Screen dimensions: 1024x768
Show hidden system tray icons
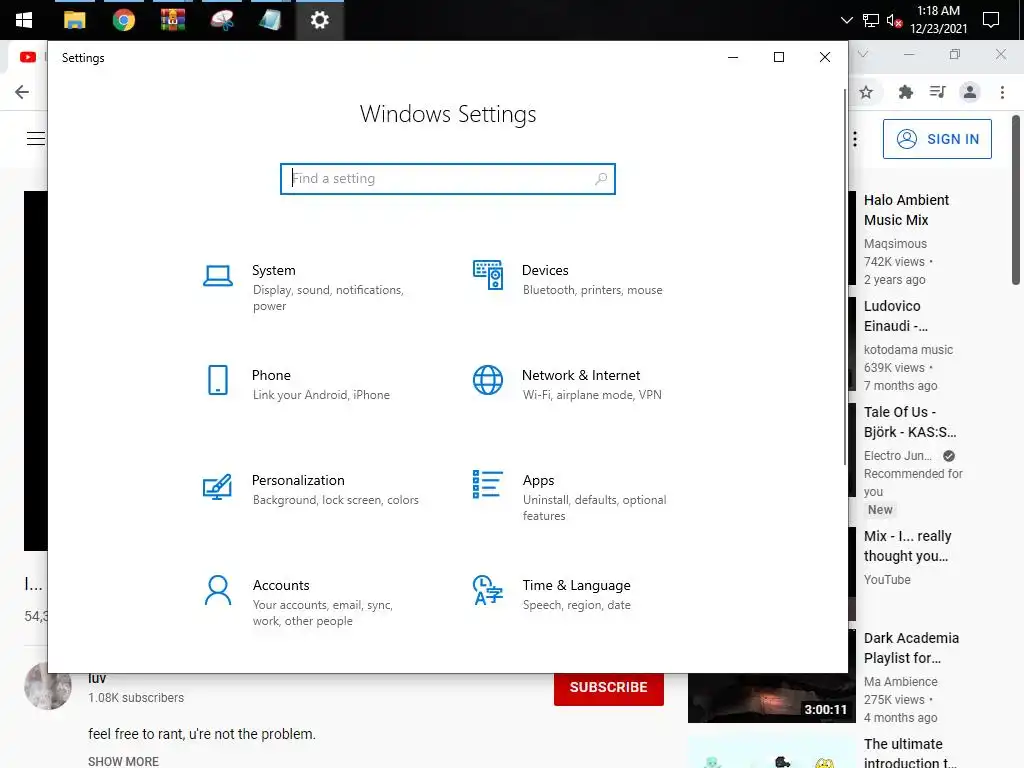pos(846,20)
